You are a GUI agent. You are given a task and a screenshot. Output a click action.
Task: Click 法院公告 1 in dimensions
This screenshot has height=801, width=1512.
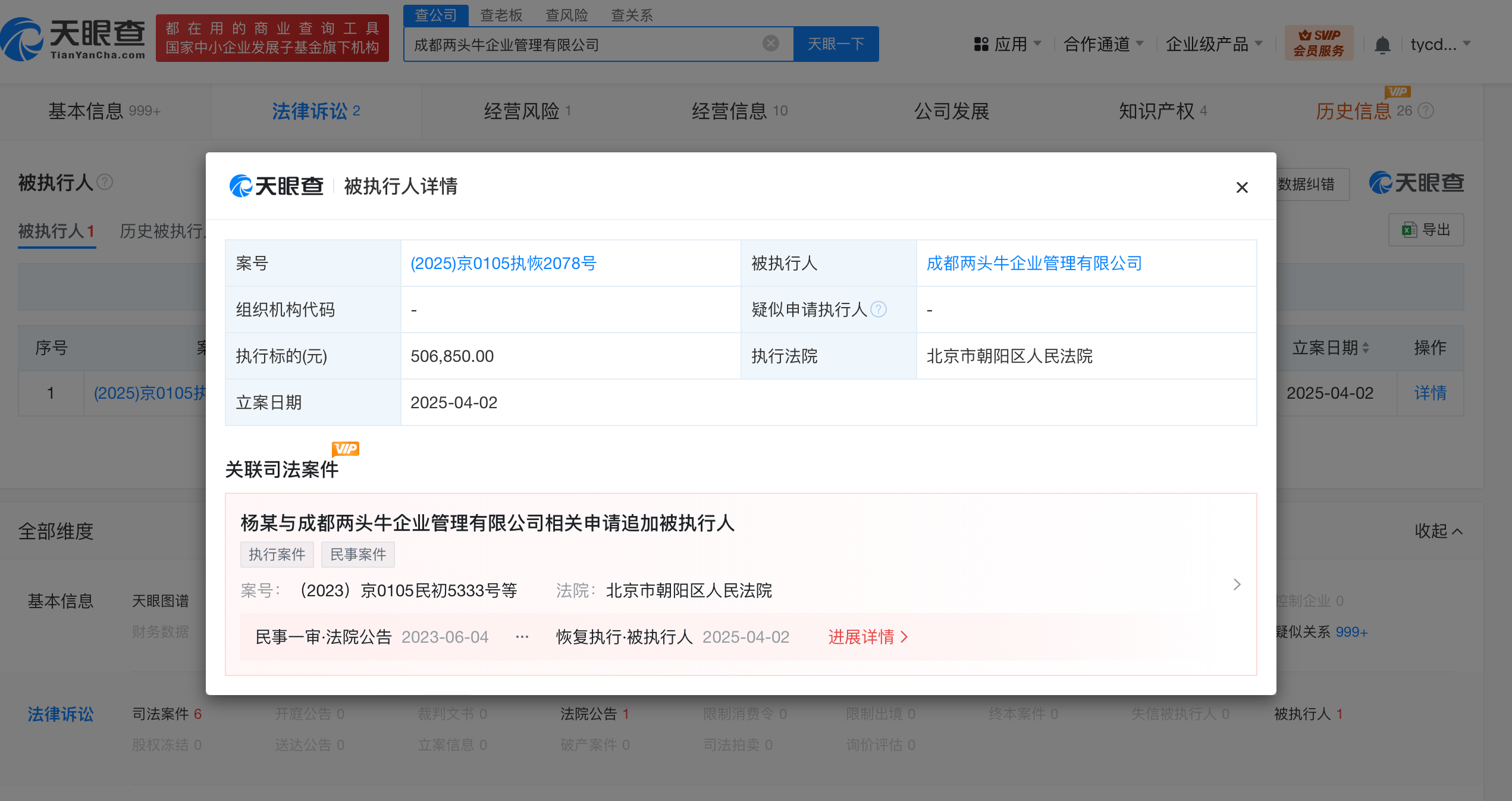point(595,714)
